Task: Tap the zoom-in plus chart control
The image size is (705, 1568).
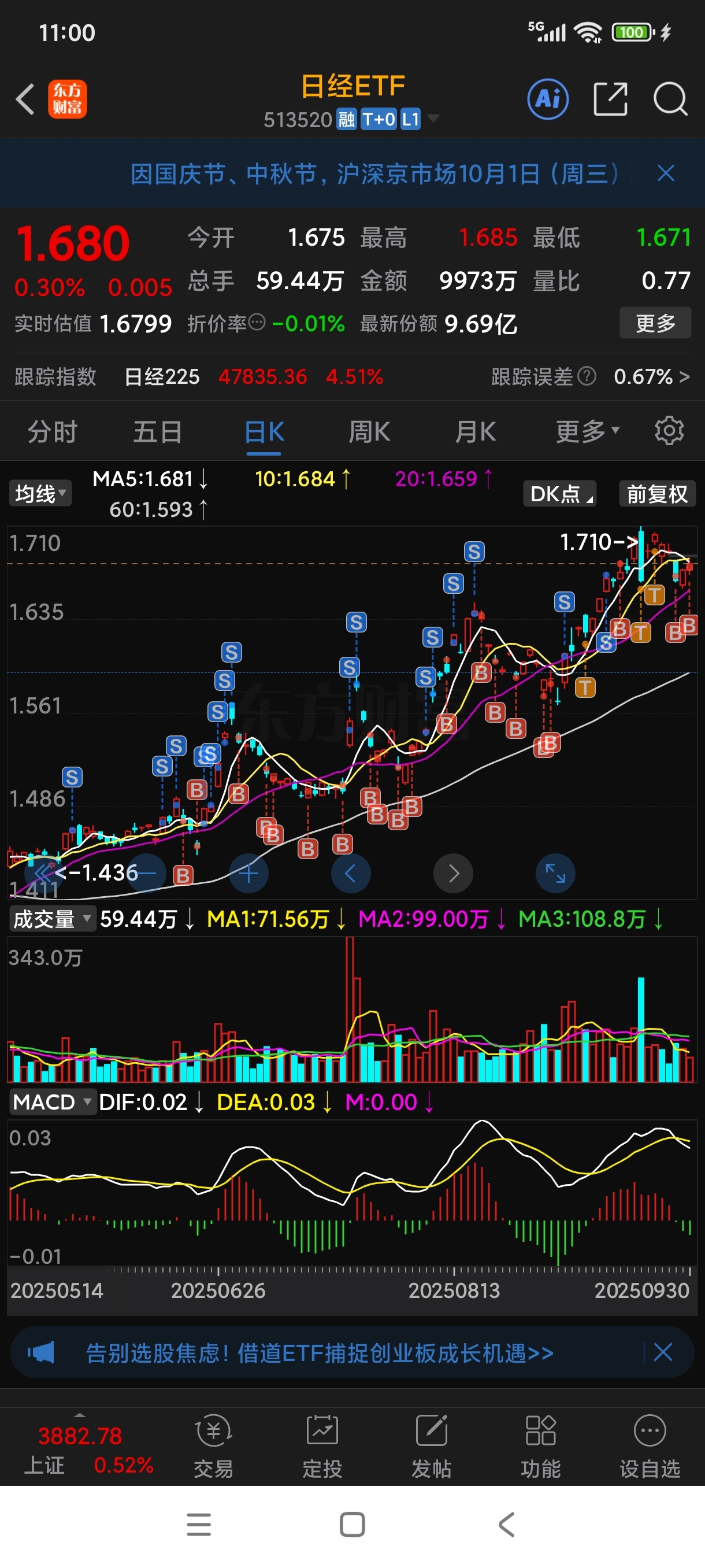Action: coord(248,873)
